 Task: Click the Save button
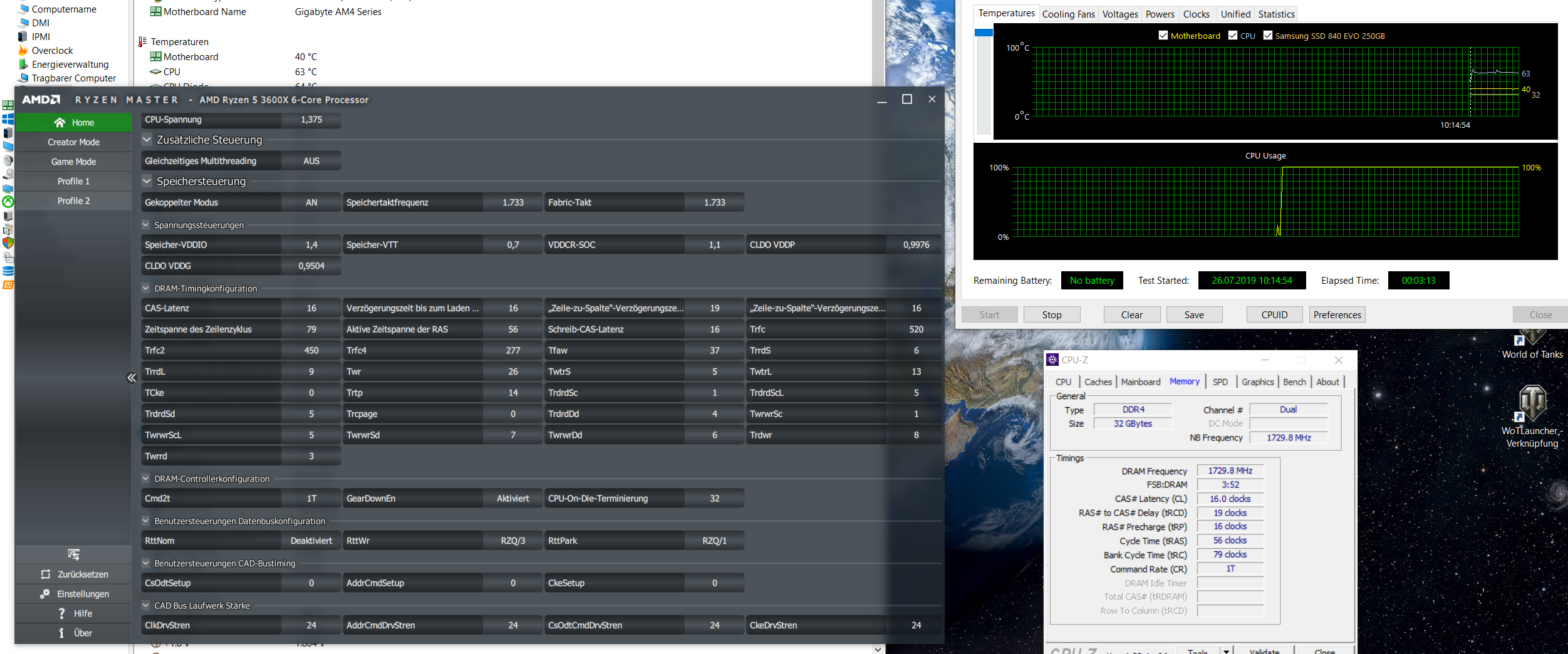[1194, 315]
